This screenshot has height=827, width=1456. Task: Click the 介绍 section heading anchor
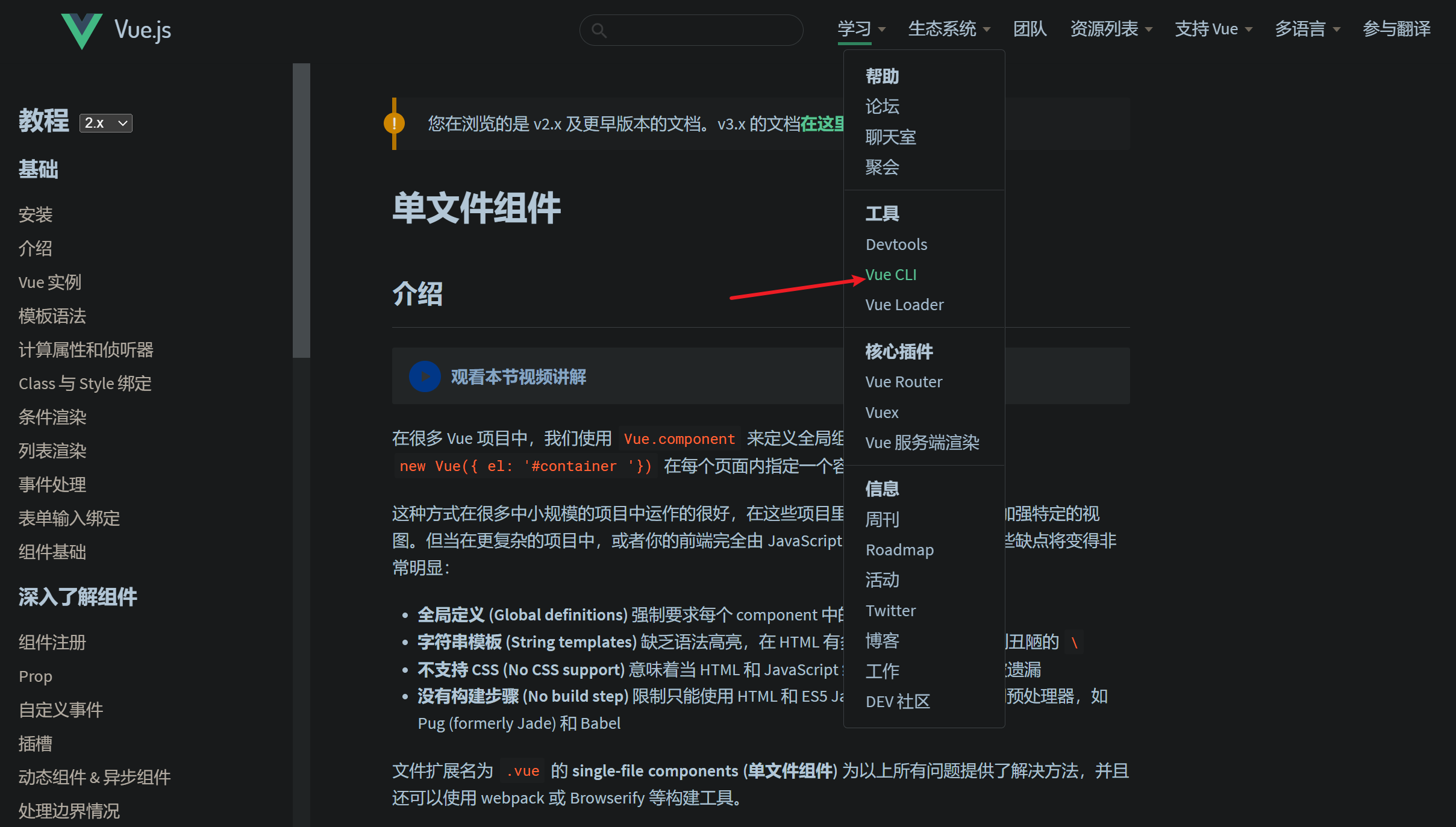point(417,294)
